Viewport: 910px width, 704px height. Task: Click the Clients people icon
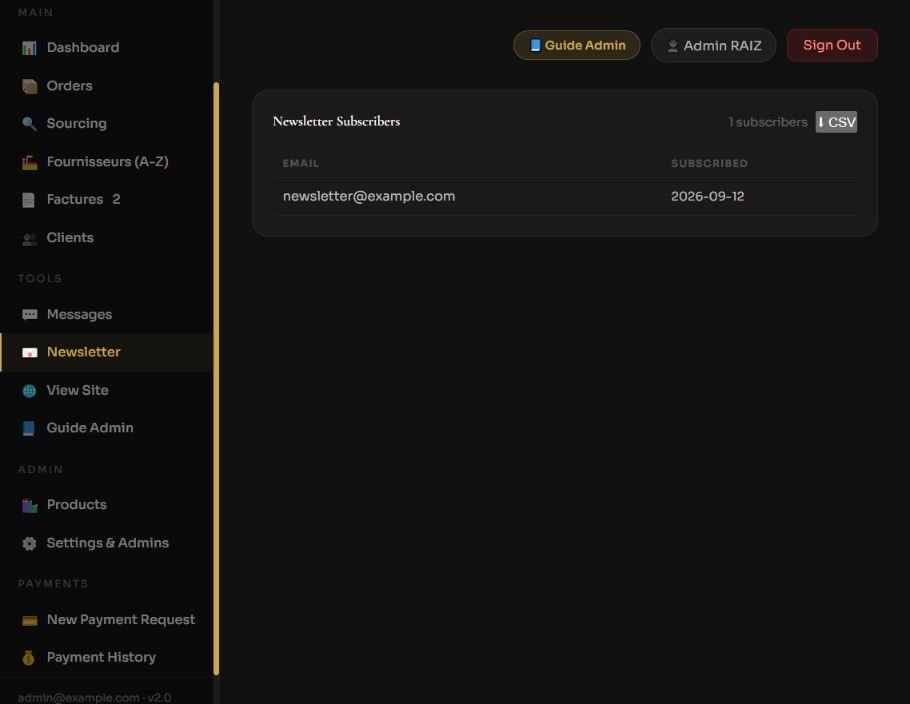pos(29,238)
